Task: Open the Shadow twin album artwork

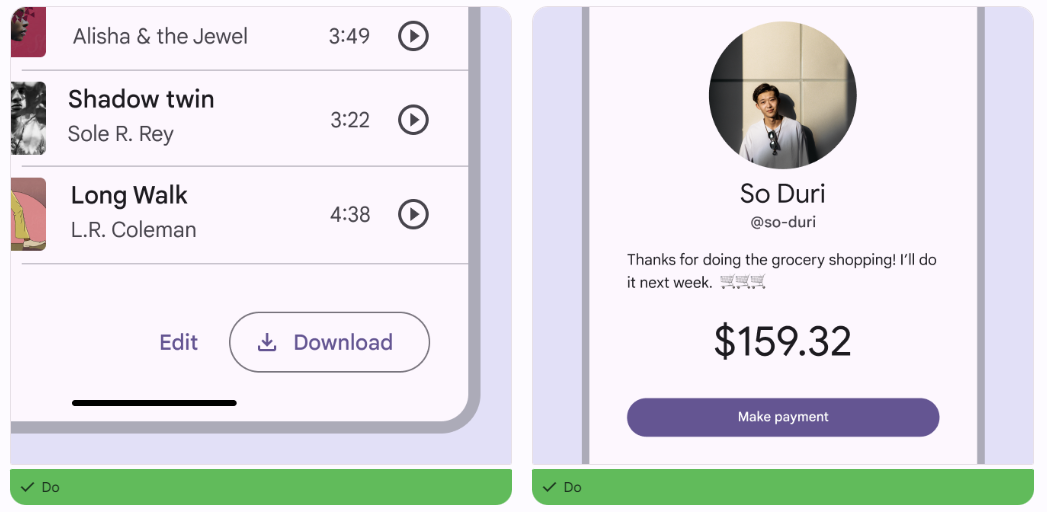Action: (x=28, y=118)
